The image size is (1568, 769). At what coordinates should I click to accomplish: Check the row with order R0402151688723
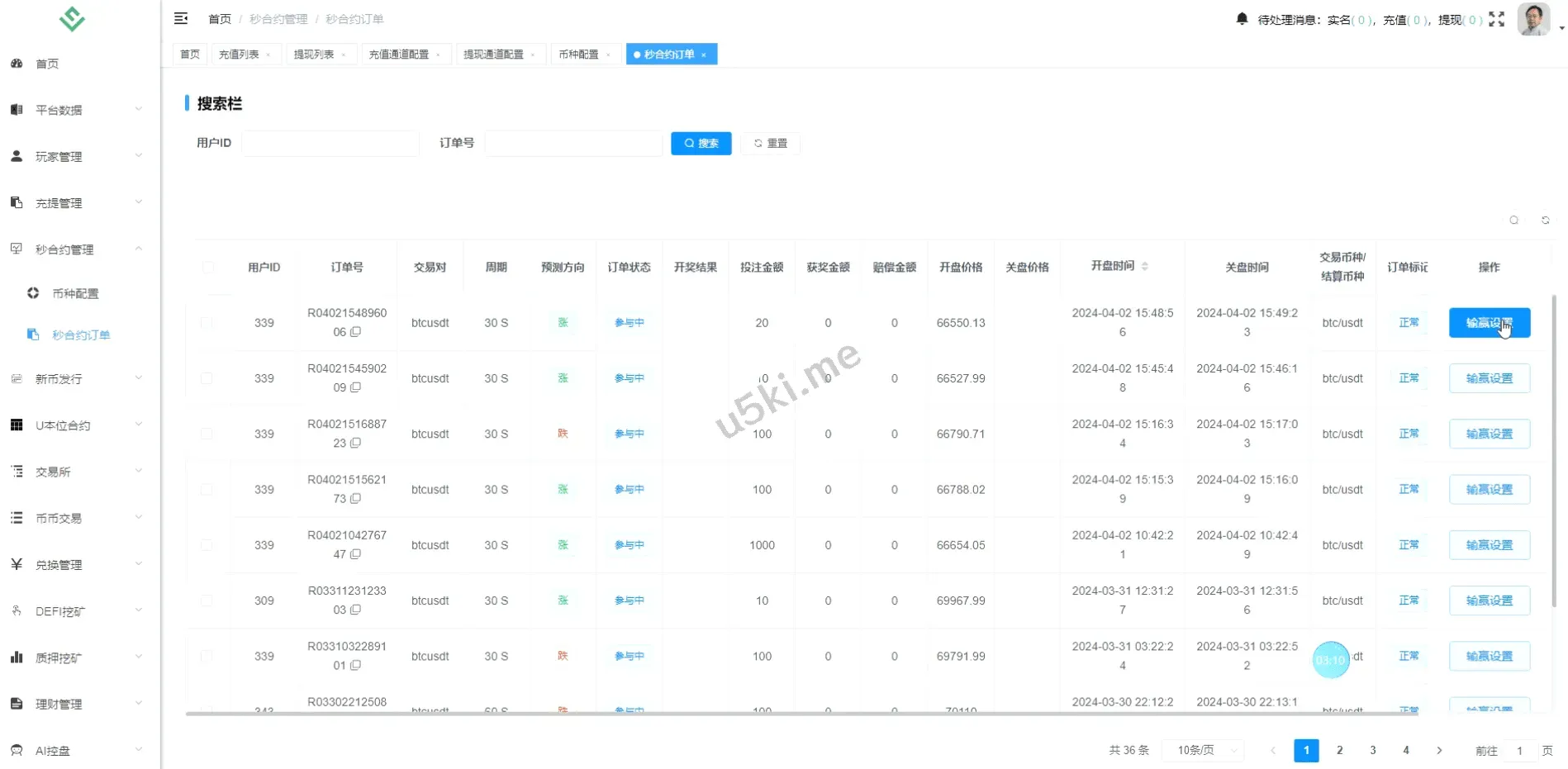tap(207, 434)
